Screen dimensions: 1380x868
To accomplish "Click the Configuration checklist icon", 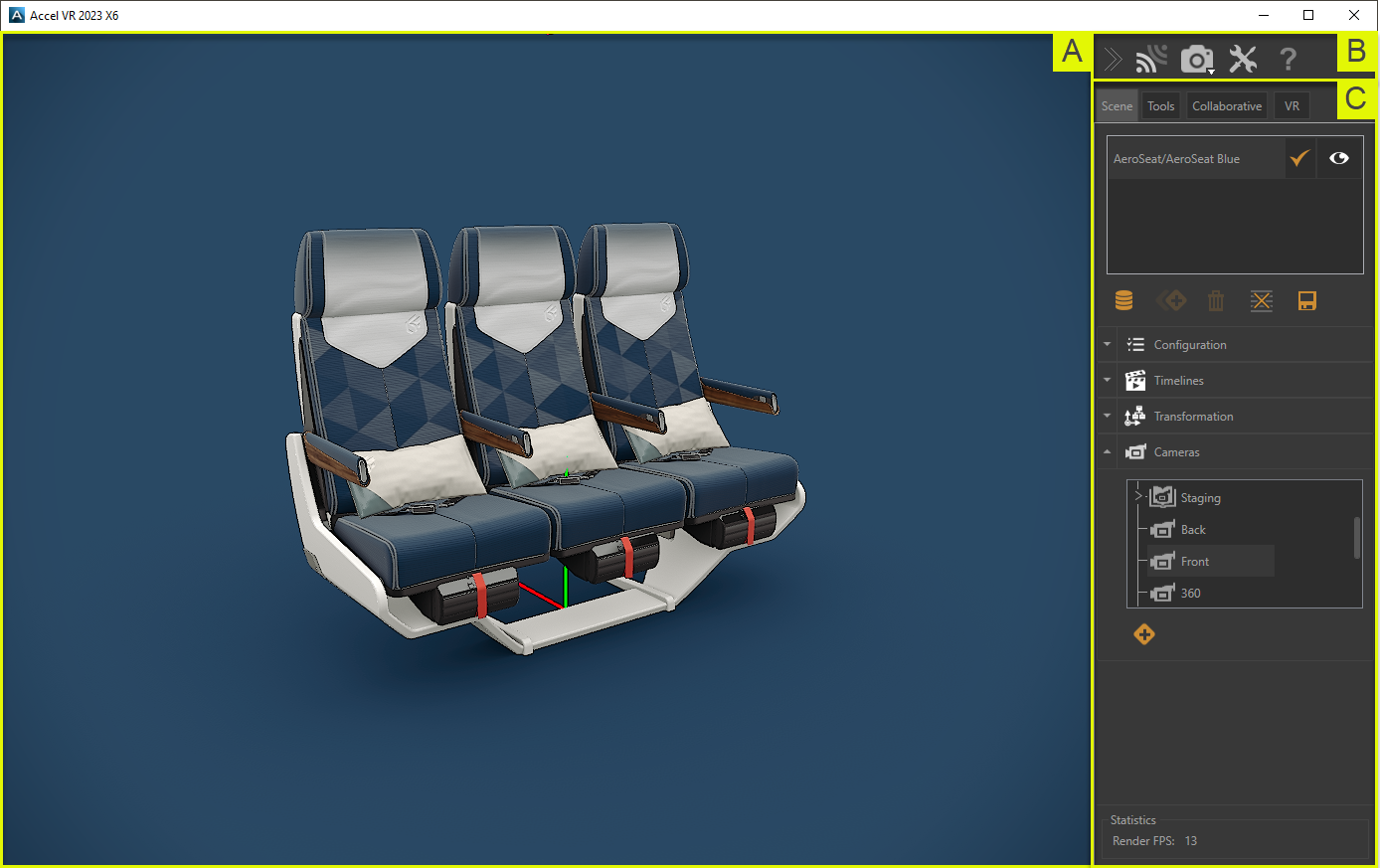I will [1135, 345].
